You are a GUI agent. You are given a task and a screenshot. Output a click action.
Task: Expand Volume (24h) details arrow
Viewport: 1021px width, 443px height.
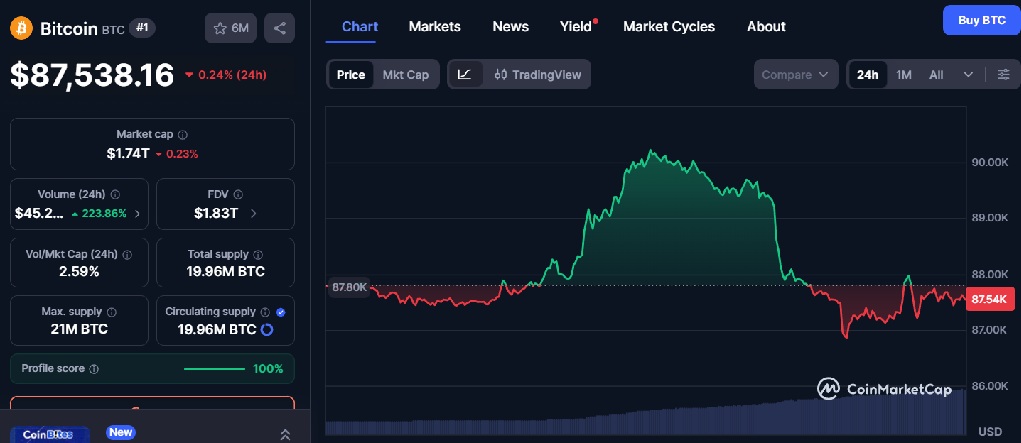[137, 213]
